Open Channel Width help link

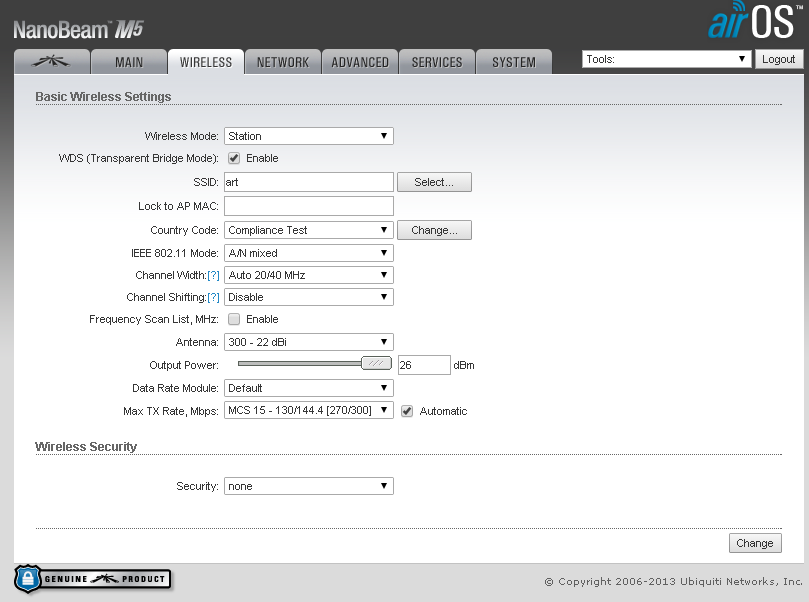(214, 275)
